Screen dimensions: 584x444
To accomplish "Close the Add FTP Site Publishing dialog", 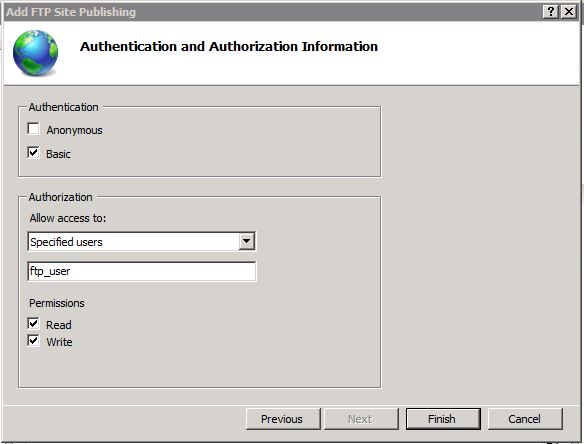I will point(569,12).
